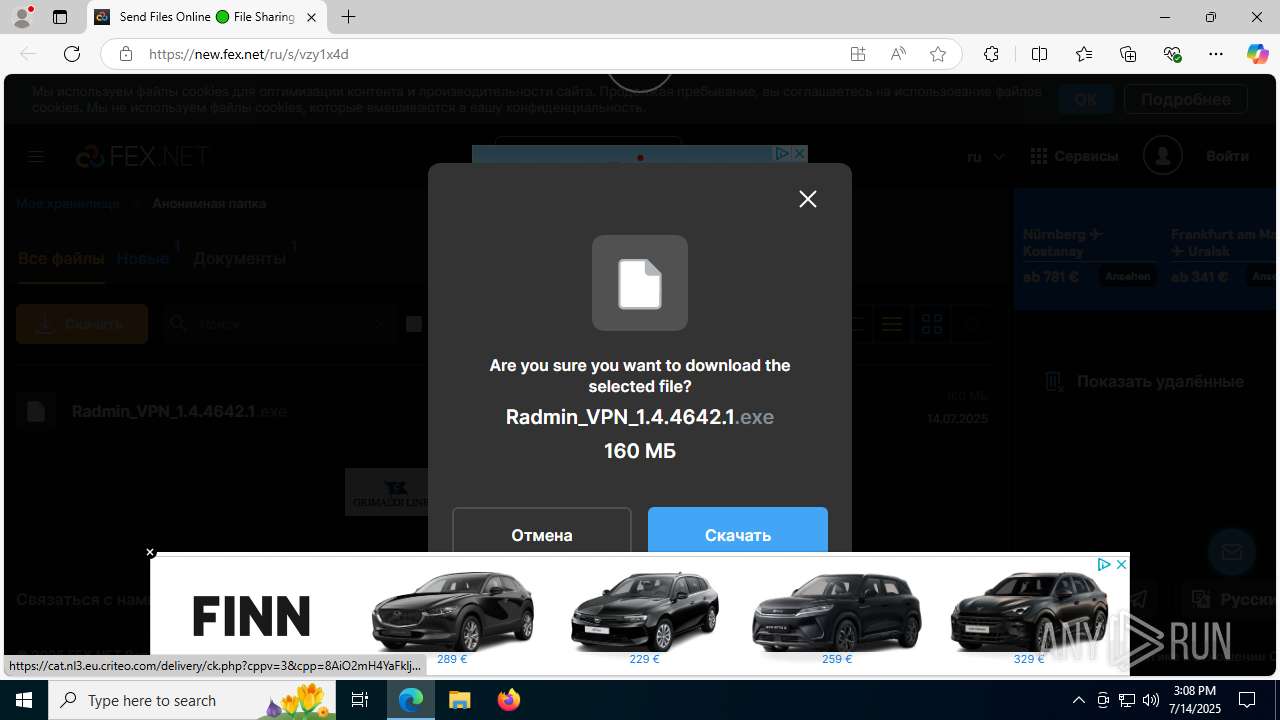
Task: Switch to the Все файлы tab
Action: coord(61,258)
